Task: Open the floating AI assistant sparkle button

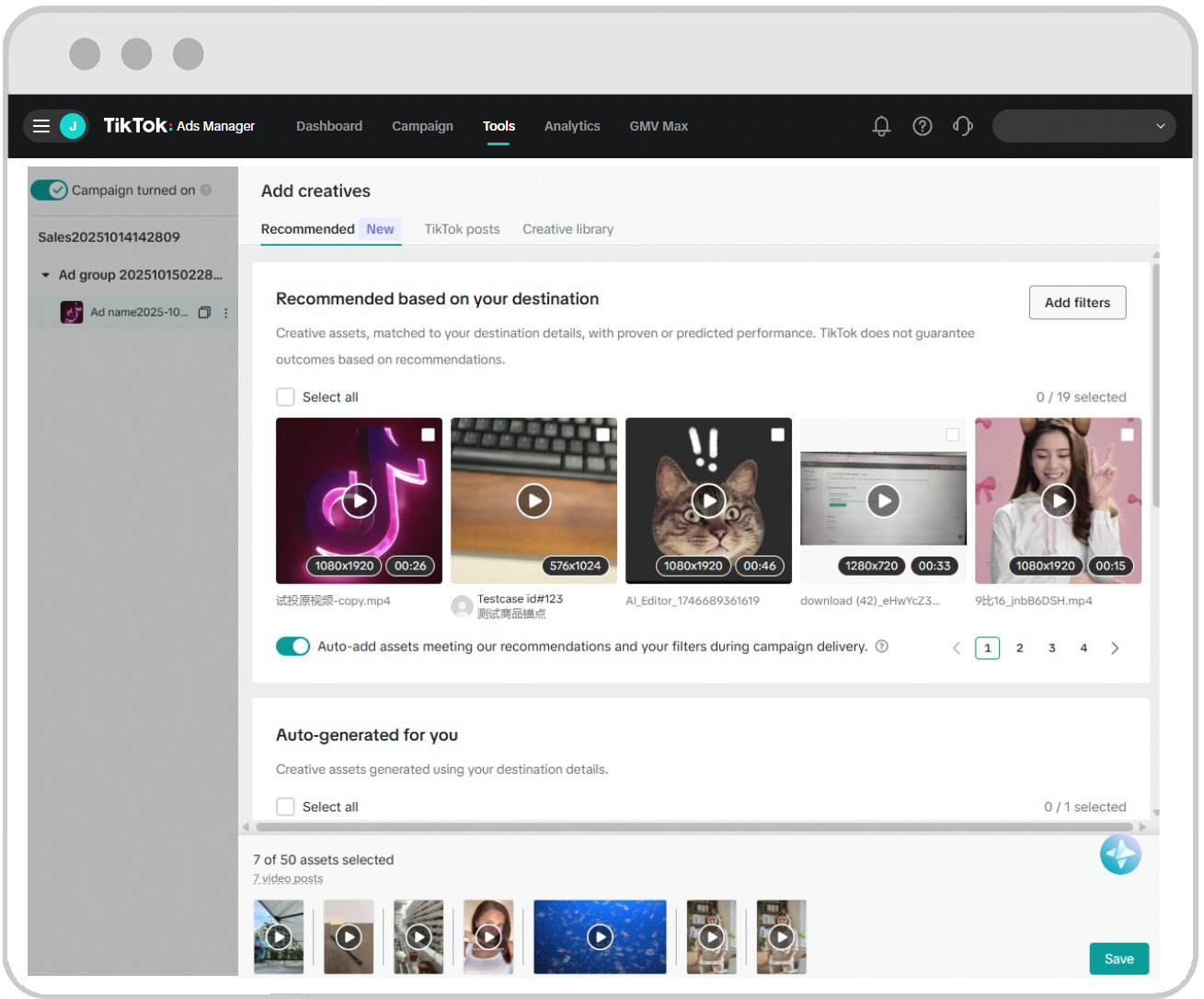Action: pos(1120,855)
